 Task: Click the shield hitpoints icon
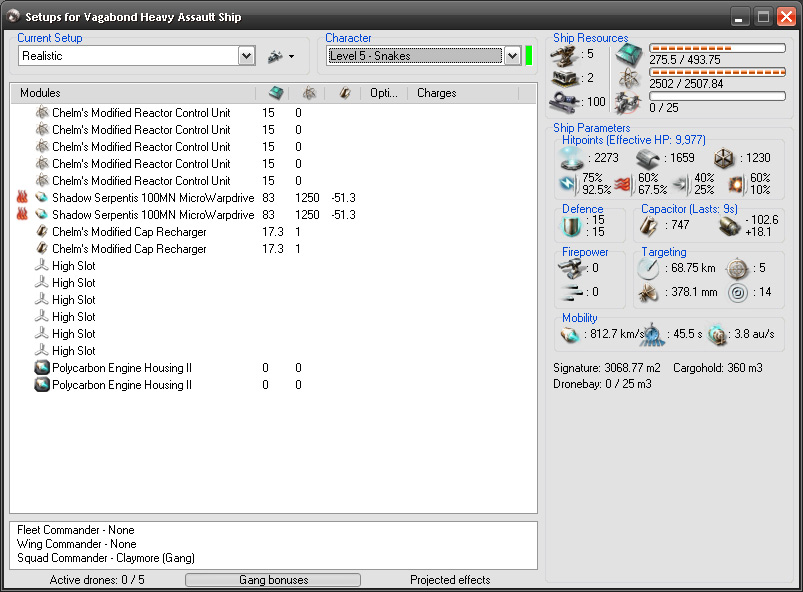click(x=572, y=158)
